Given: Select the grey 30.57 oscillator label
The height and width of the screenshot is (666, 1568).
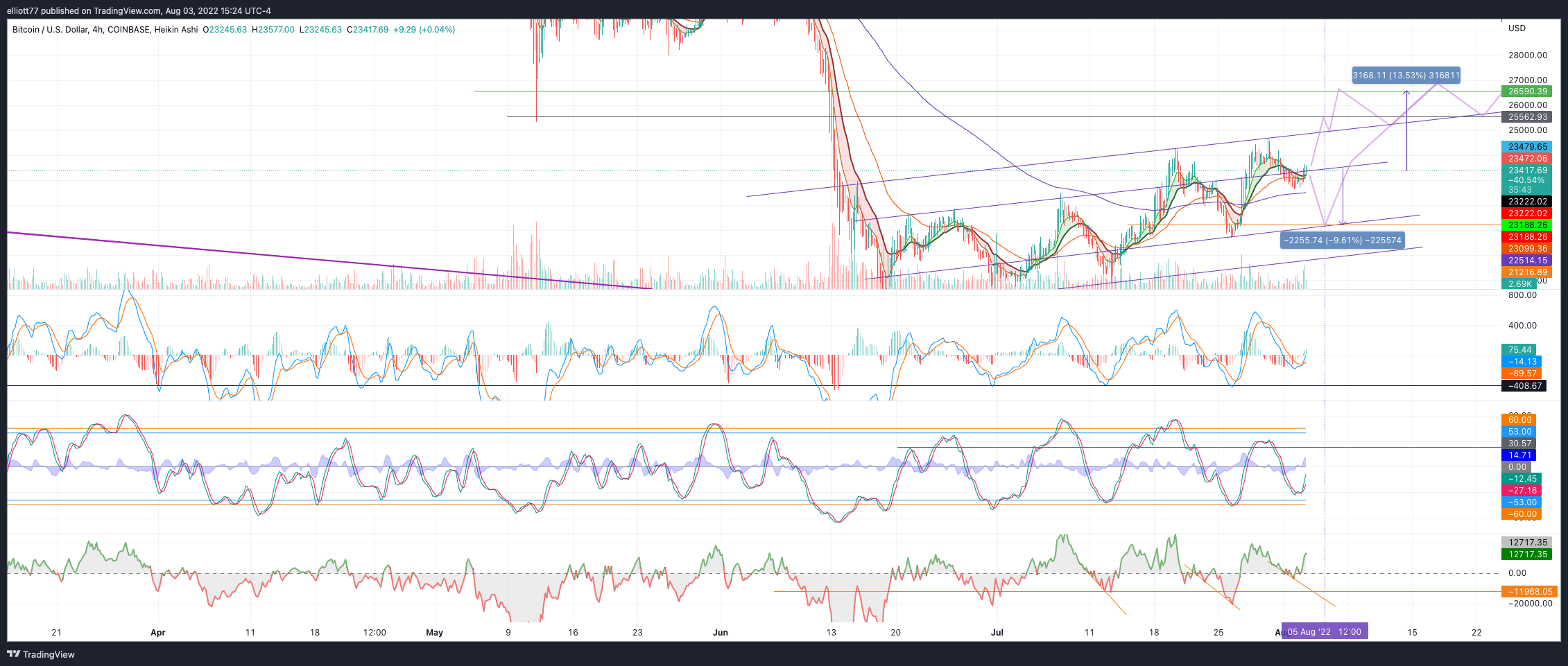Looking at the screenshot, I should [1519, 444].
